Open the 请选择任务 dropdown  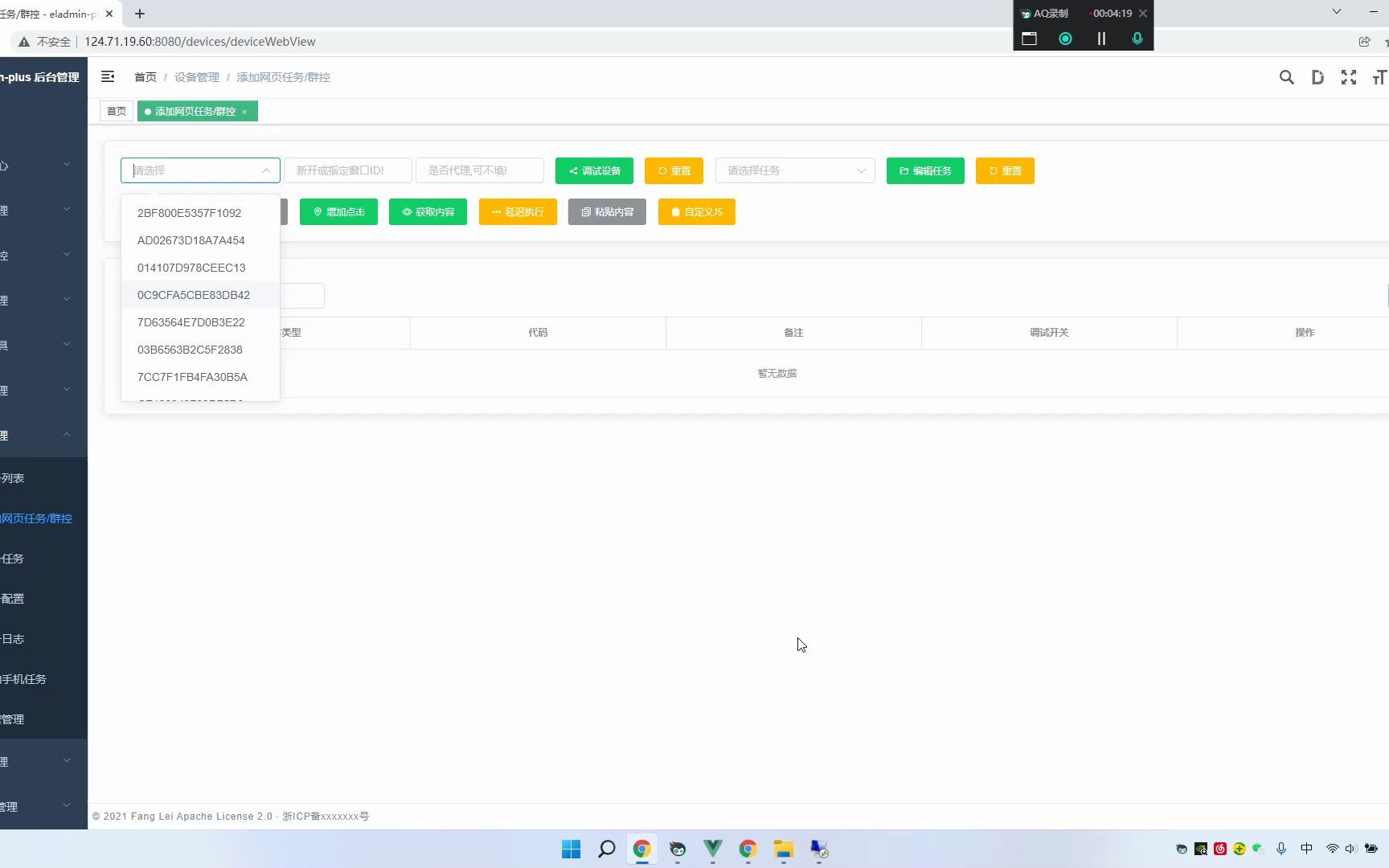[795, 170]
